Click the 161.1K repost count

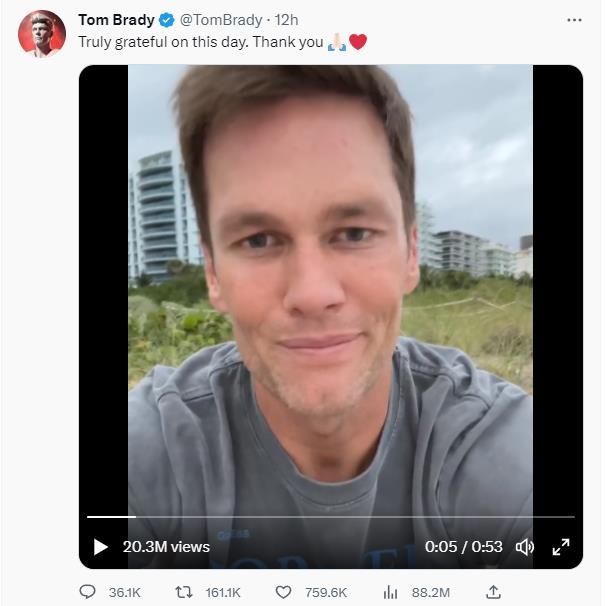222,592
